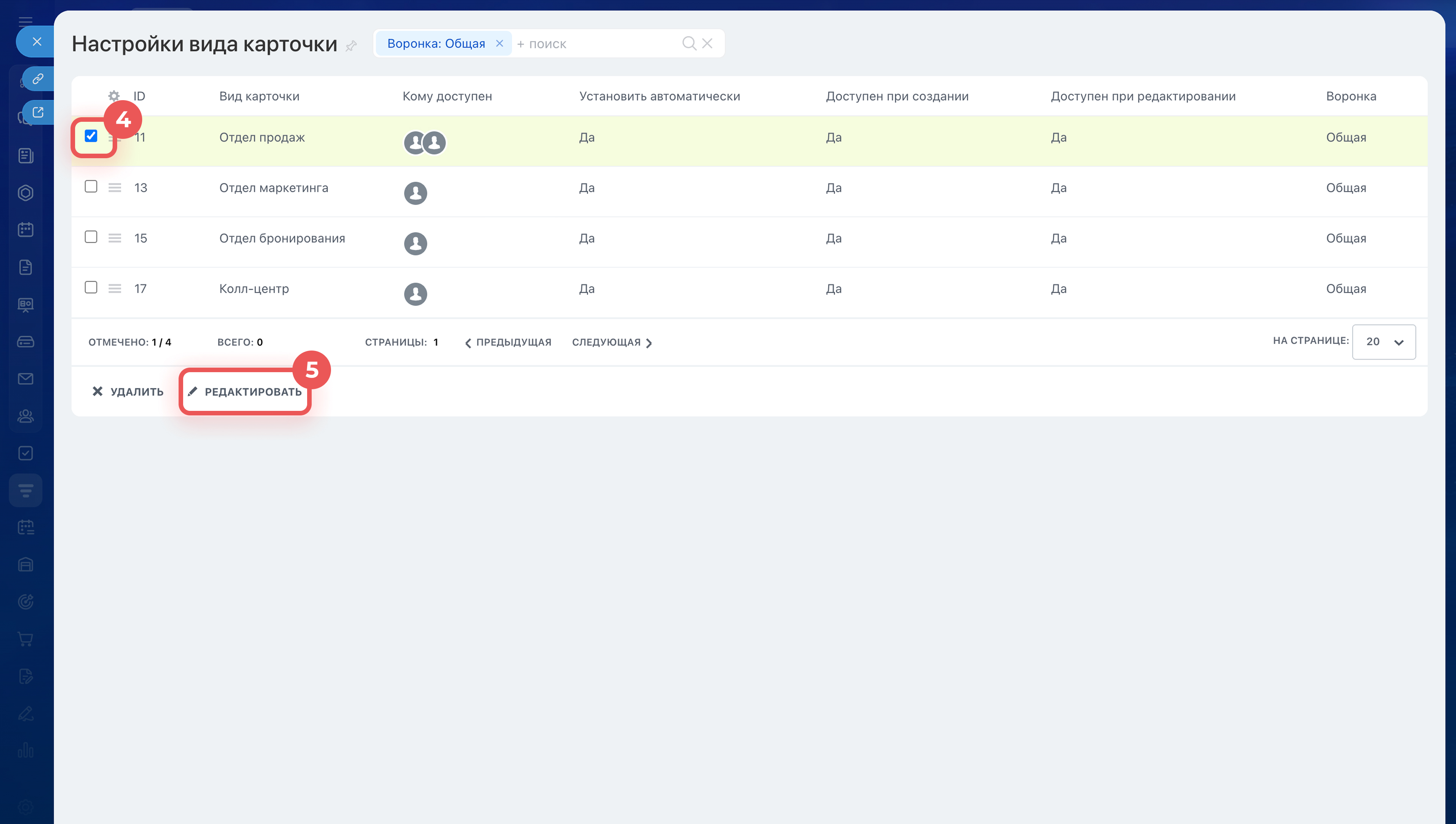The width and height of the screenshot is (1456, 824).
Task: Sort by Вид карточки column header
Action: (x=259, y=96)
